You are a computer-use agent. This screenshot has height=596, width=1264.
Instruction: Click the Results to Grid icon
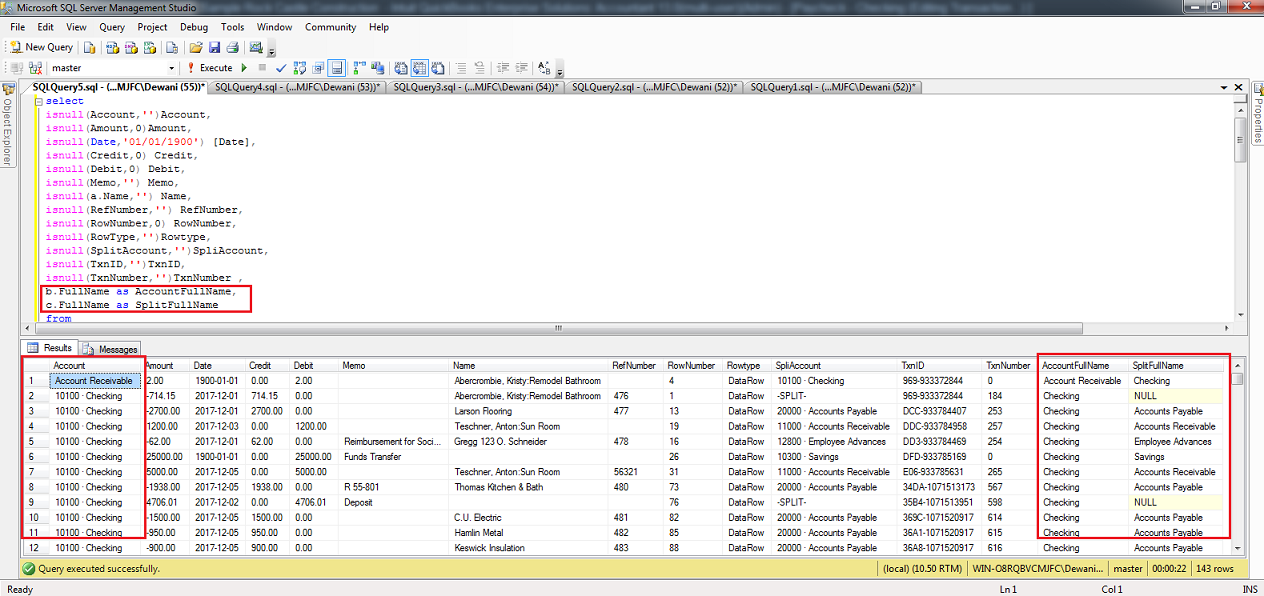point(418,68)
